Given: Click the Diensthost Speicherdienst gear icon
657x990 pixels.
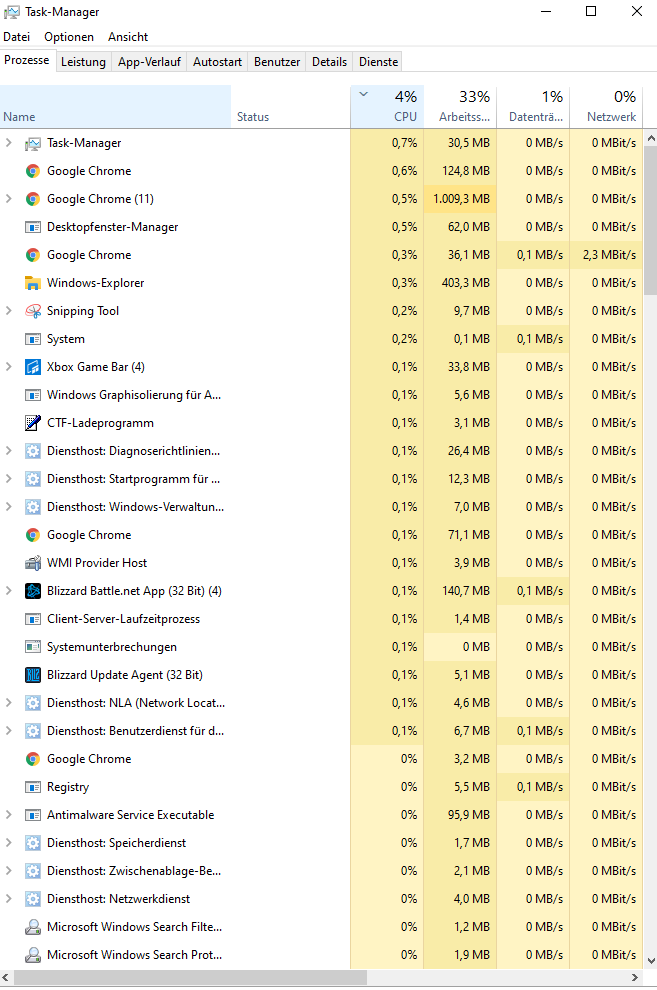Looking at the screenshot, I should pyautogui.click(x=33, y=843).
